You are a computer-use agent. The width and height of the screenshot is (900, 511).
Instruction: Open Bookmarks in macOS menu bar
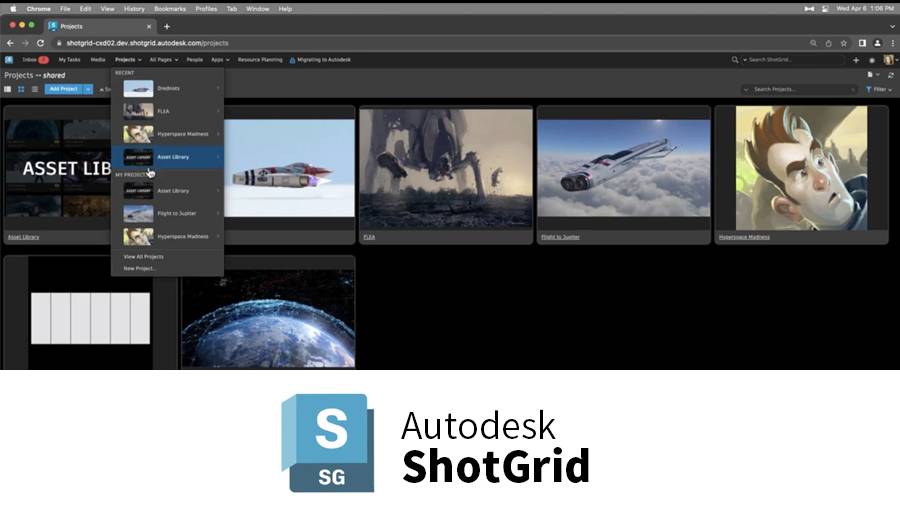[170, 9]
